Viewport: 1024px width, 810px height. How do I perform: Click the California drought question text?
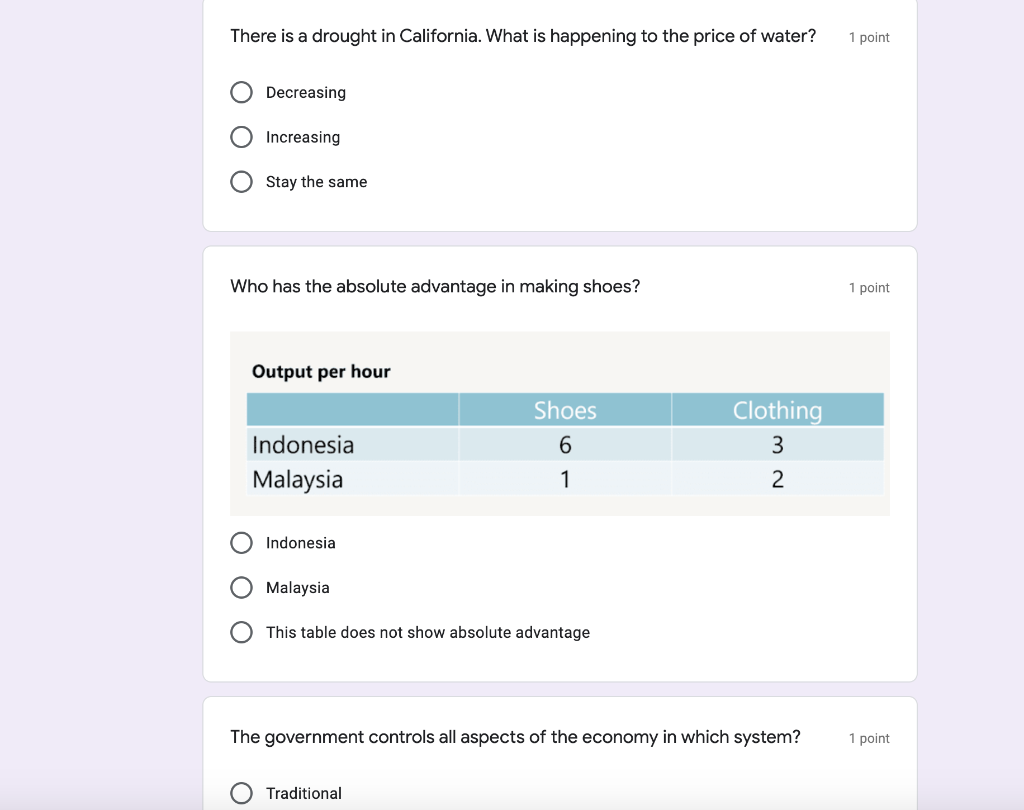[522, 36]
